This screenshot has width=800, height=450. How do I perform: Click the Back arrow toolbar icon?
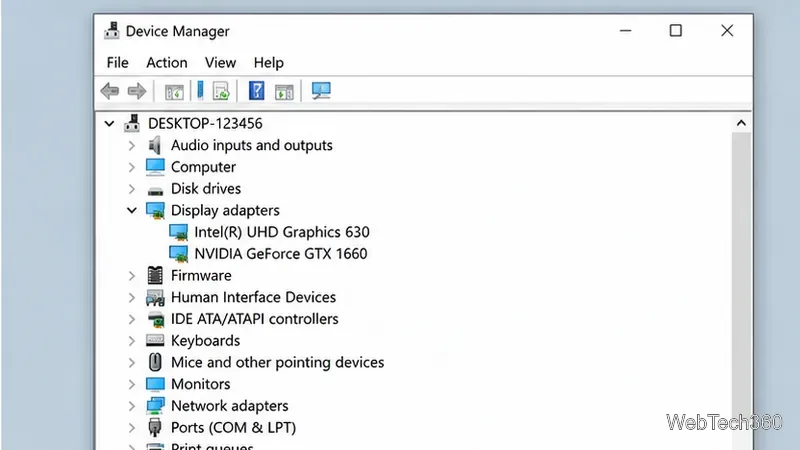[x=110, y=91]
